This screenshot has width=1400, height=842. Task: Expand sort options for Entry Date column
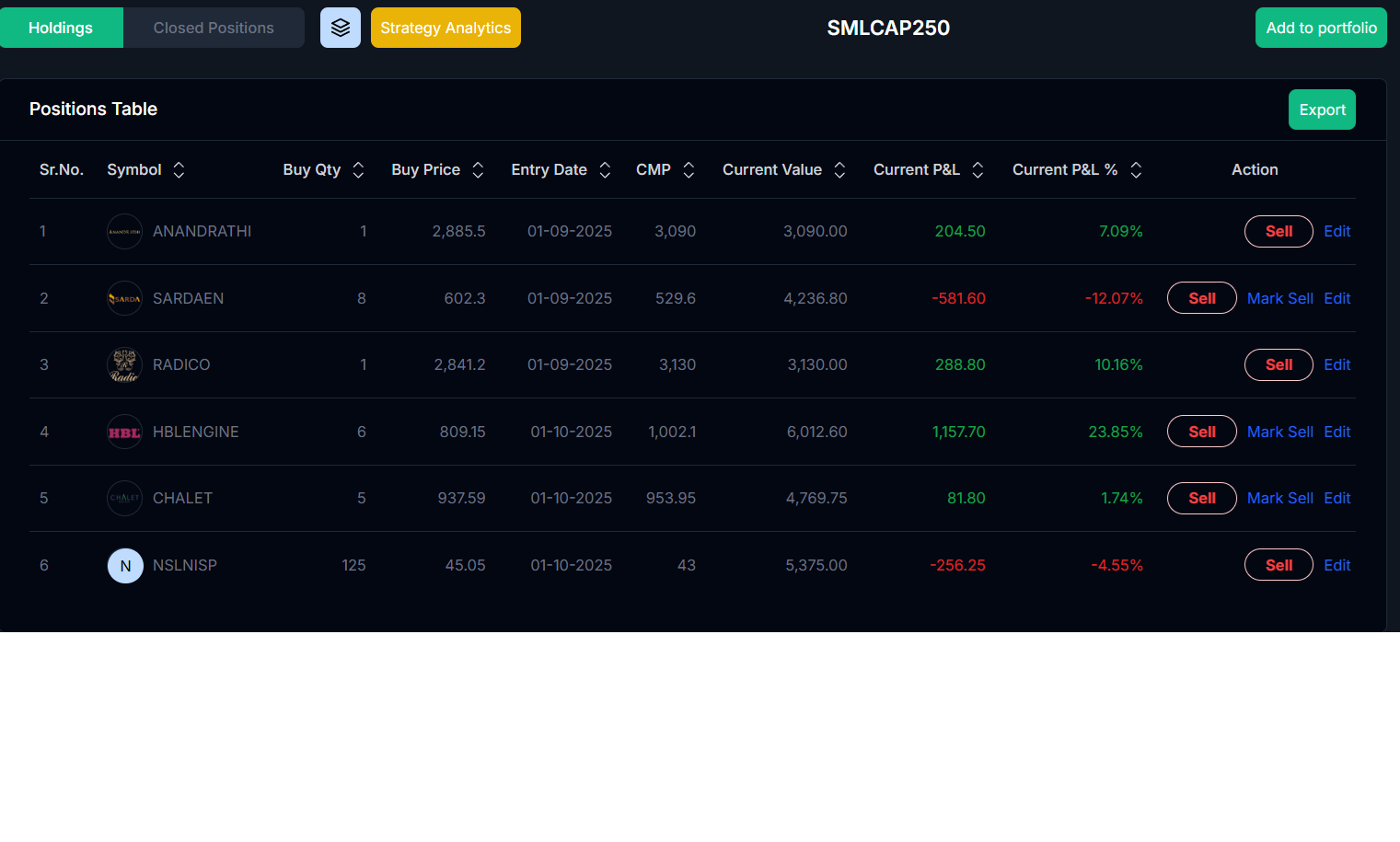[x=604, y=169]
